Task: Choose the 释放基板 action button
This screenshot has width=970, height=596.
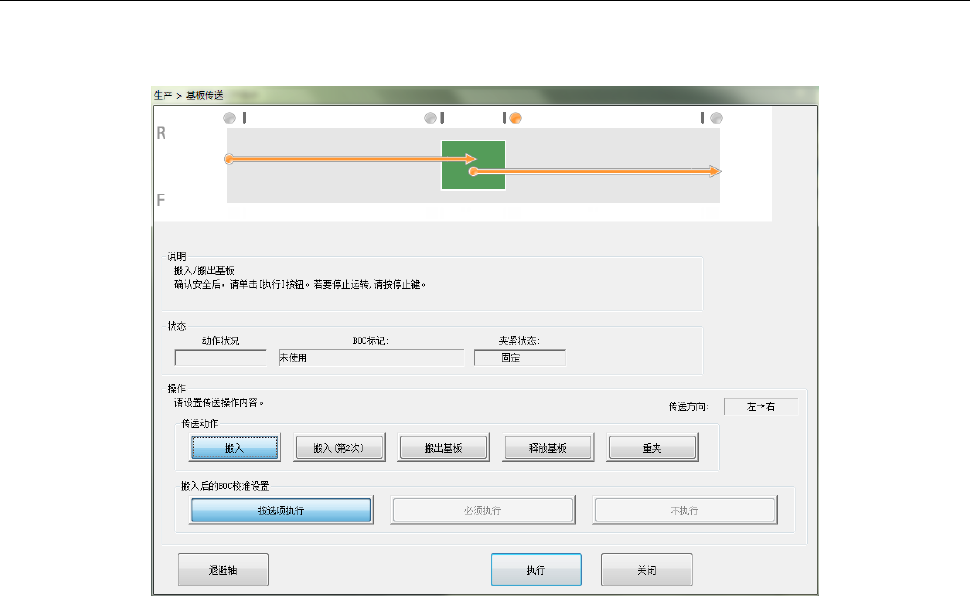Action: coord(547,448)
